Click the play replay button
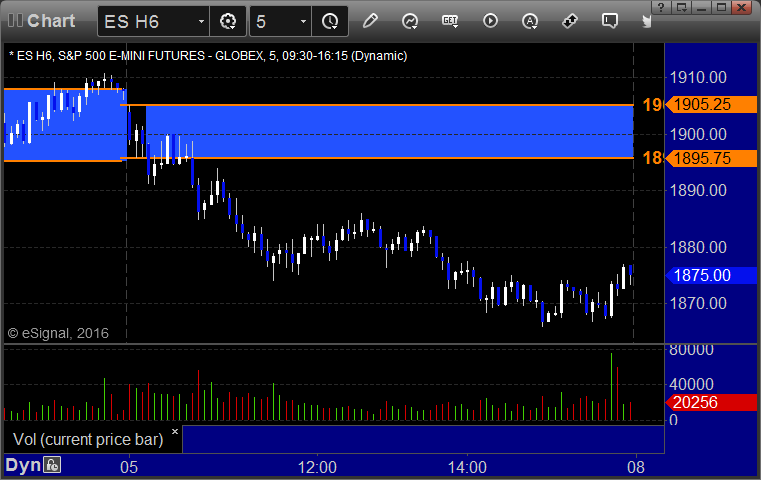The width and height of the screenshot is (761, 480). click(490, 21)
